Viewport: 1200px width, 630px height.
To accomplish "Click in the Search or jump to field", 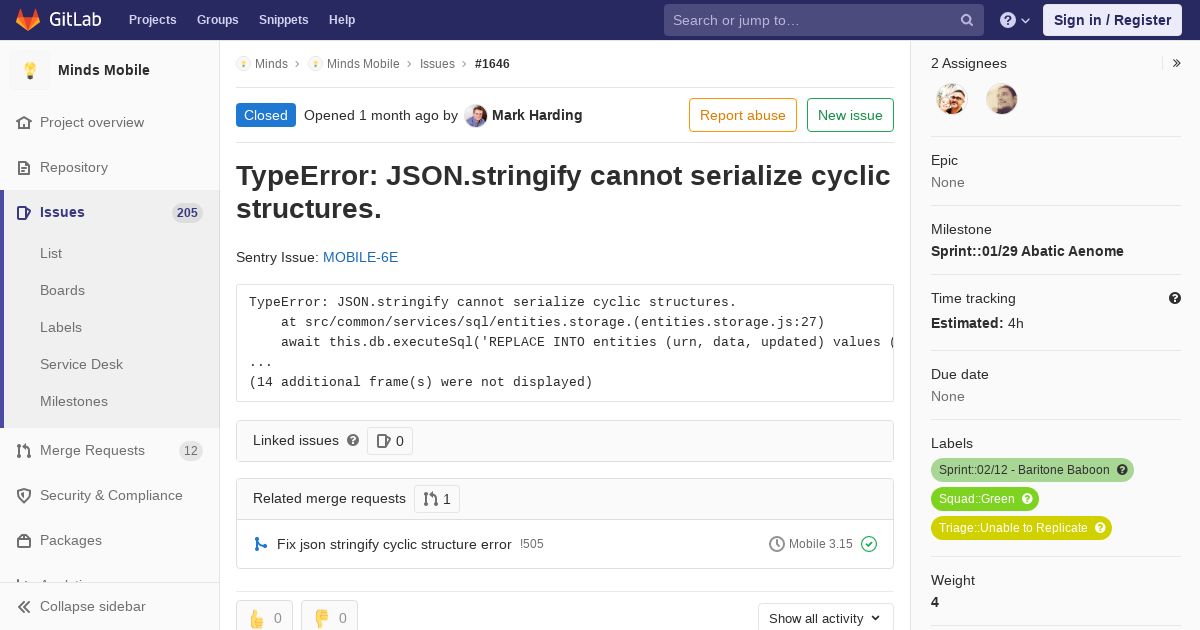I will [x=813, y=20].
